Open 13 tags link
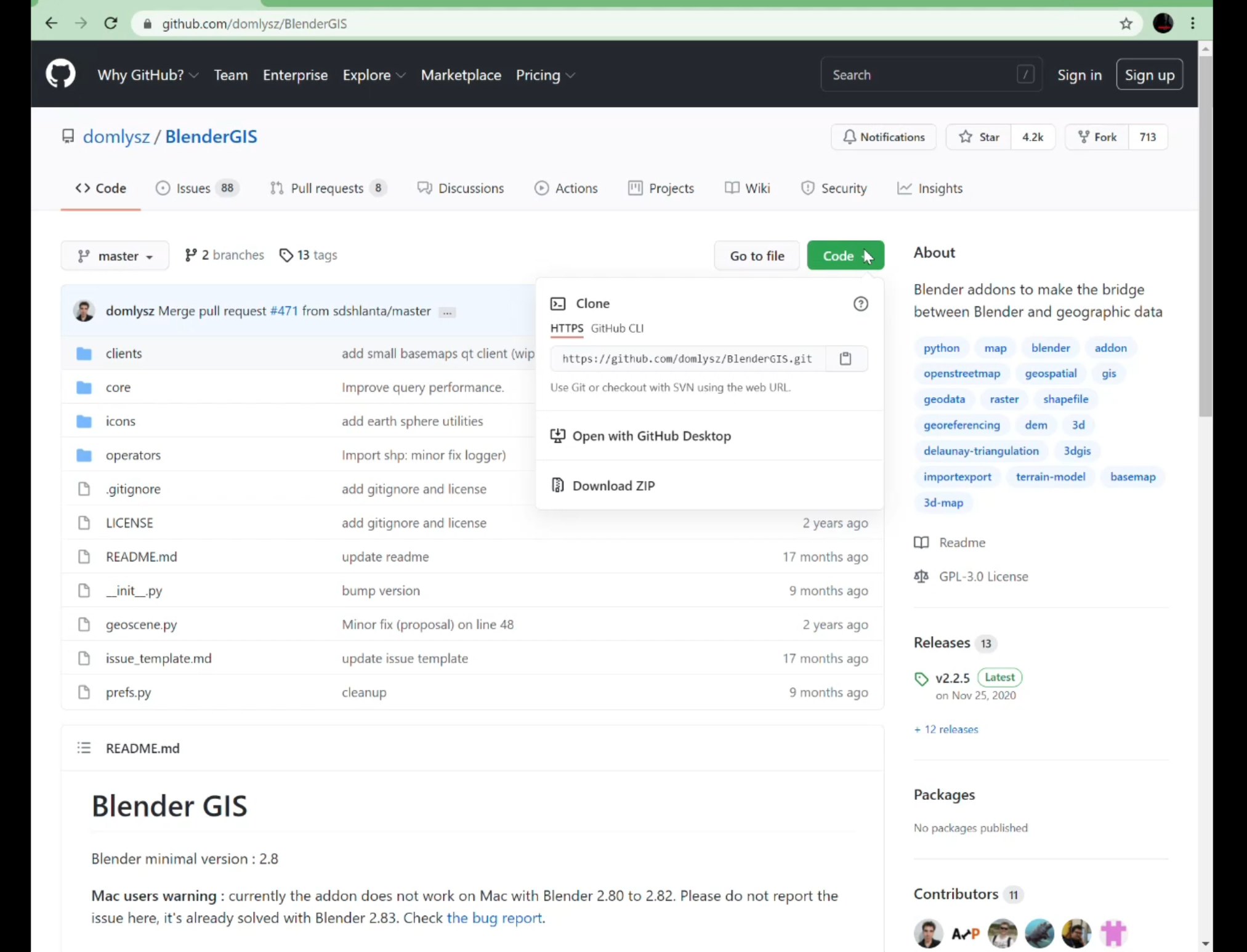 pyautogui.click(x=308, y=255)
